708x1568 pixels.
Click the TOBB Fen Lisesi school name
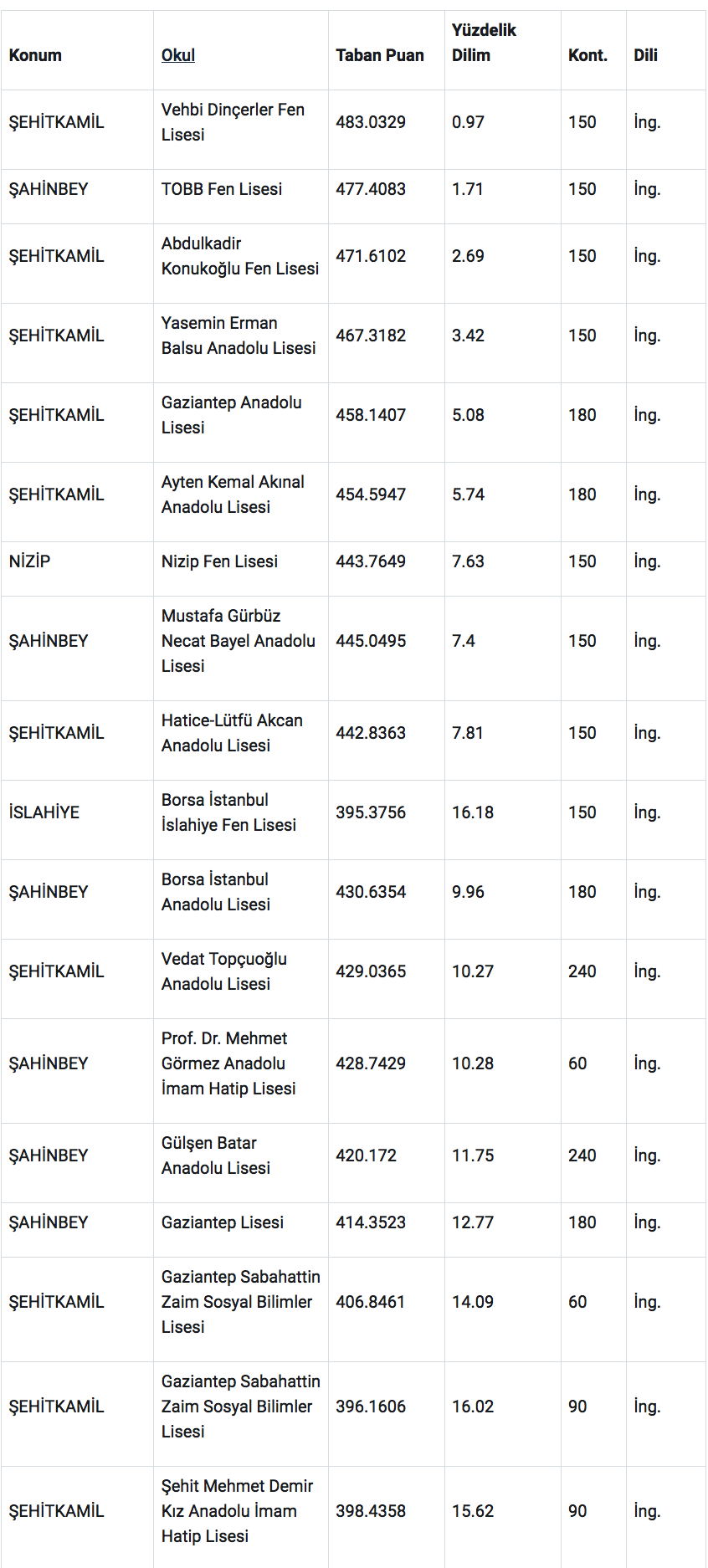(x=222, y=189)
